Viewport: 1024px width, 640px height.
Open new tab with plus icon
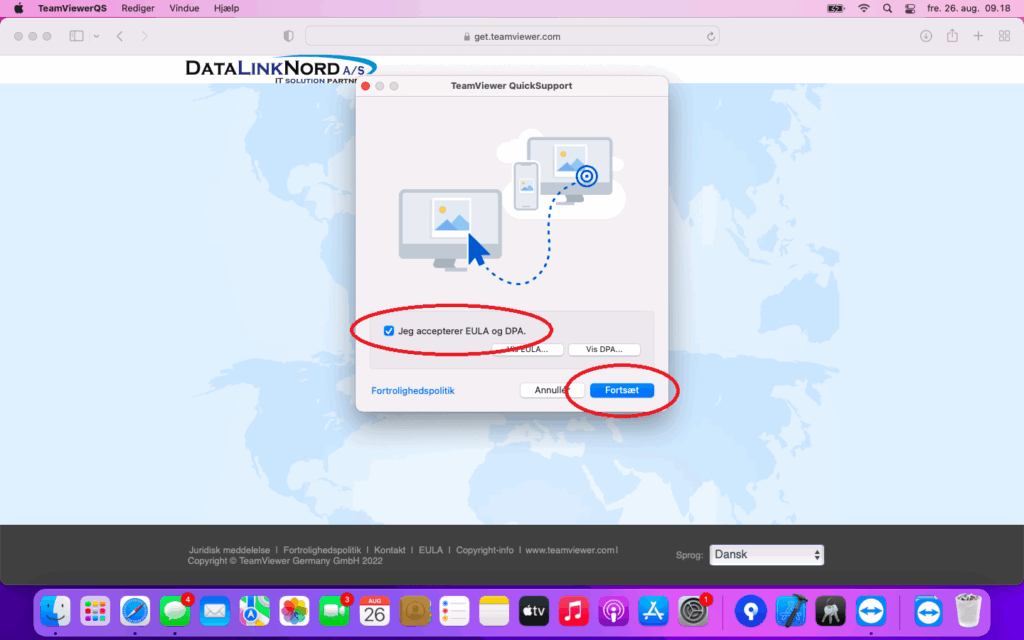(x=978, y=36)
